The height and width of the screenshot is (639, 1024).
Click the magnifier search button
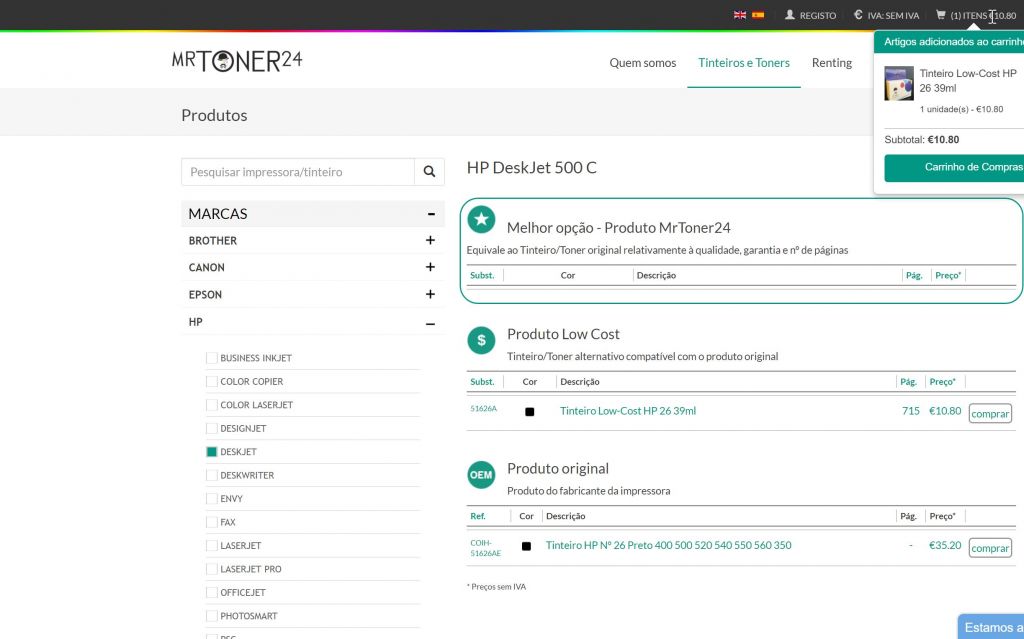click(429, 172)
